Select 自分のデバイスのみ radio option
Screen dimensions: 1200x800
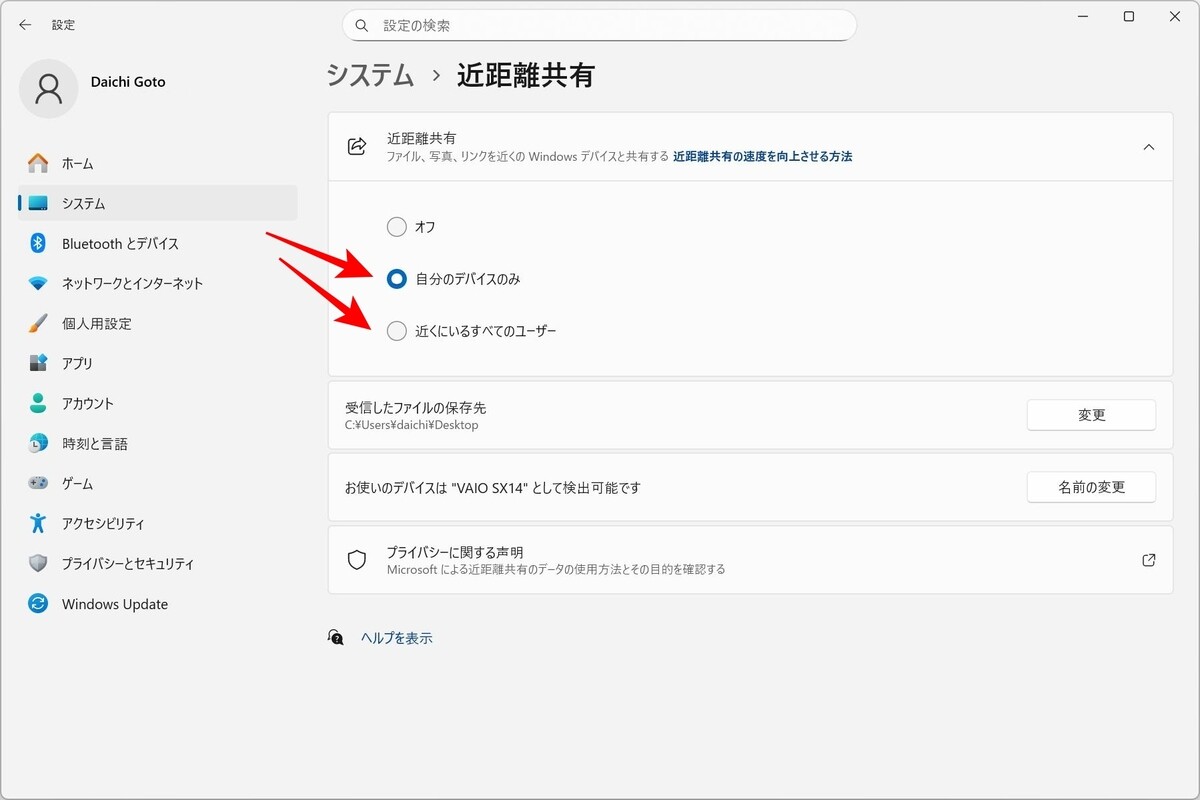point(397,279)
